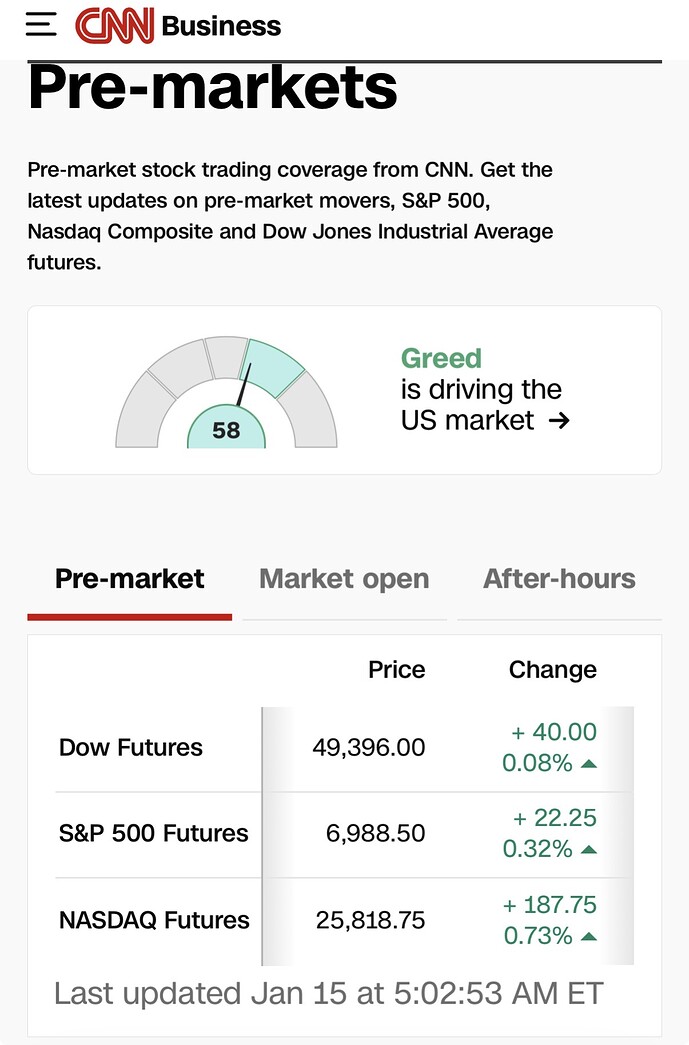Click the up arrow beside 0.08%
This screenshot has height=1045, width=689.
click(589, 765)
